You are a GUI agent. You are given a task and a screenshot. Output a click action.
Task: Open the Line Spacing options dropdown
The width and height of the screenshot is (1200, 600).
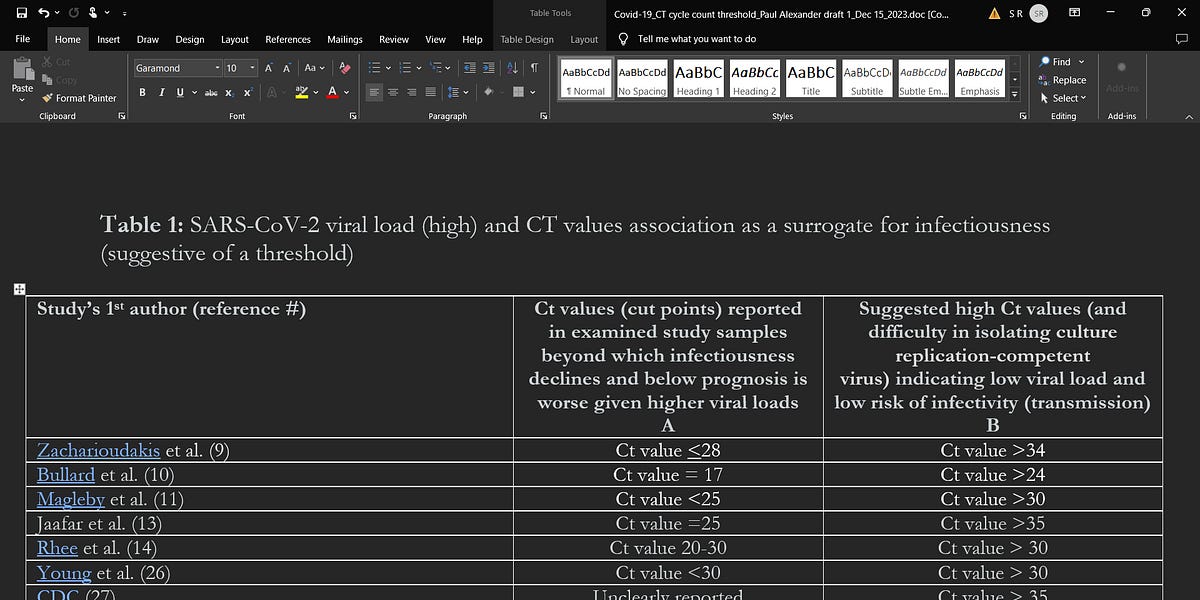tap(460, 91)
